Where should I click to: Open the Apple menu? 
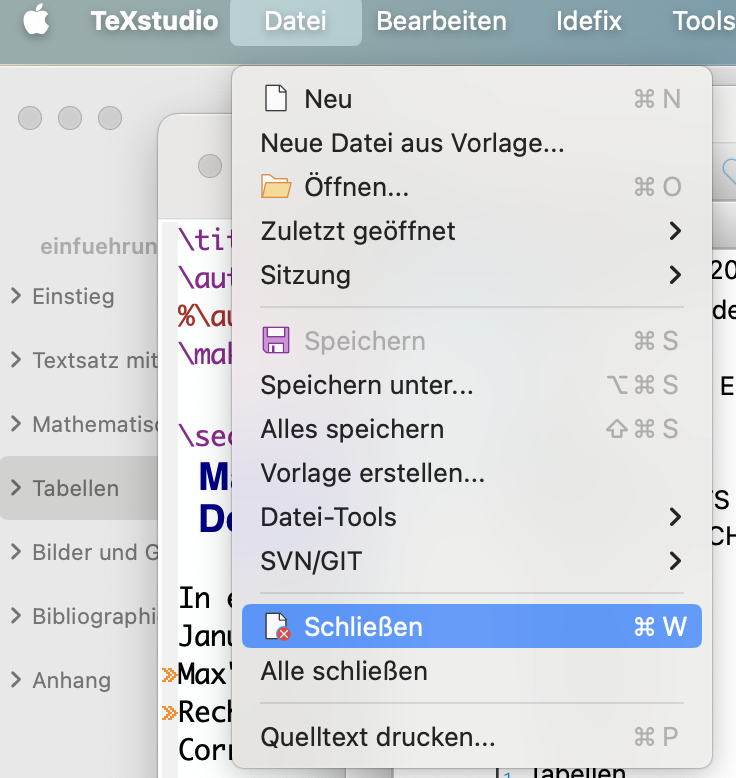(36, 21)
